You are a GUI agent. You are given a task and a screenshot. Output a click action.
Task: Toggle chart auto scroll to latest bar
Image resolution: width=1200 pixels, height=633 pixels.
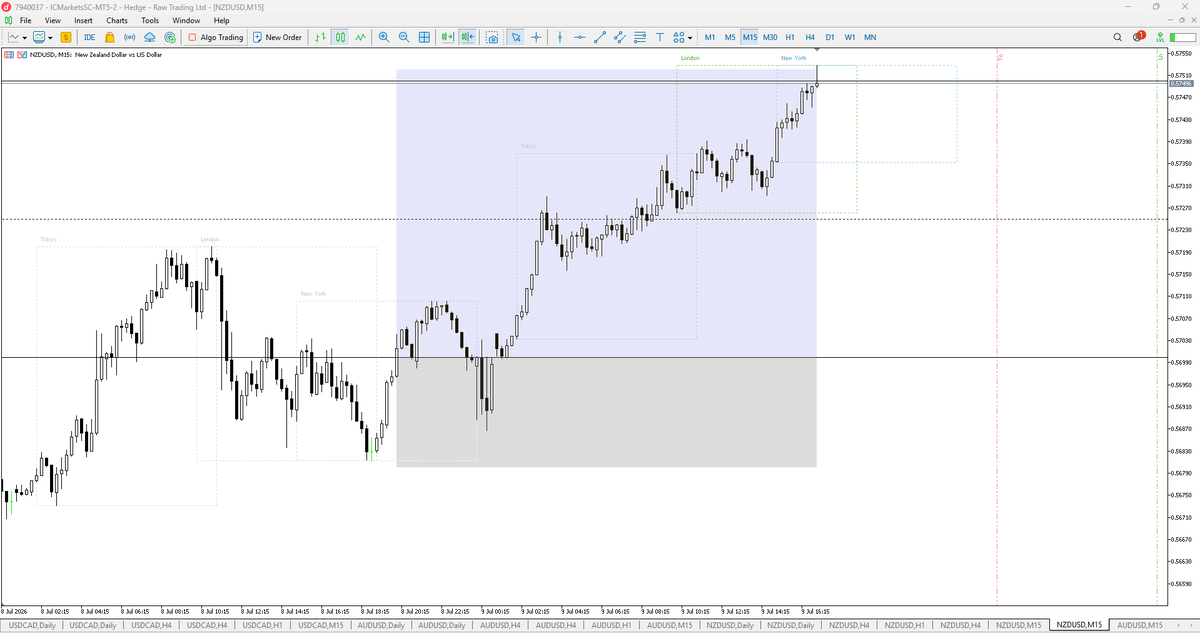[446, 37]
